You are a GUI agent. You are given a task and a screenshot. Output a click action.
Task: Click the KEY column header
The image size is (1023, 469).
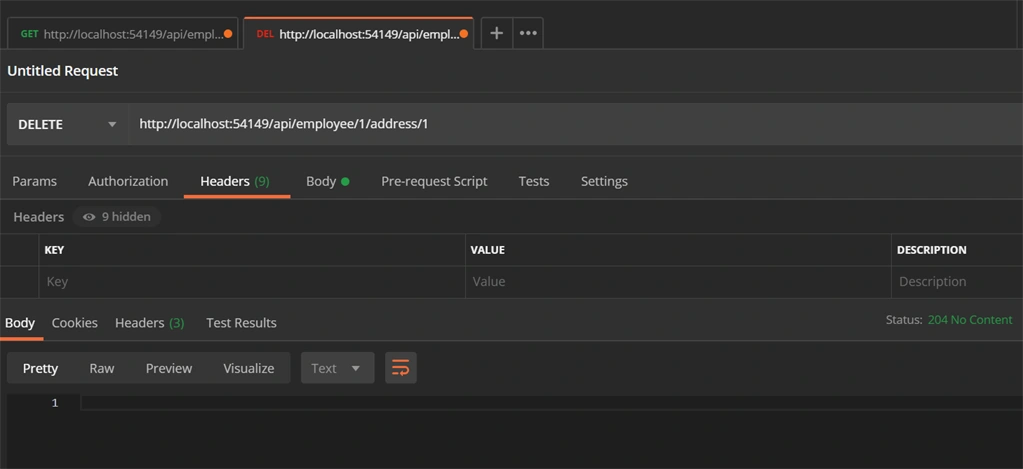54,250
